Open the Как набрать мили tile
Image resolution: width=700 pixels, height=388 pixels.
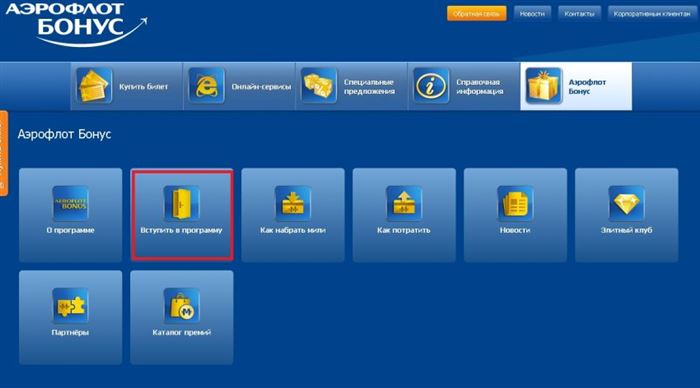[293, 215]
